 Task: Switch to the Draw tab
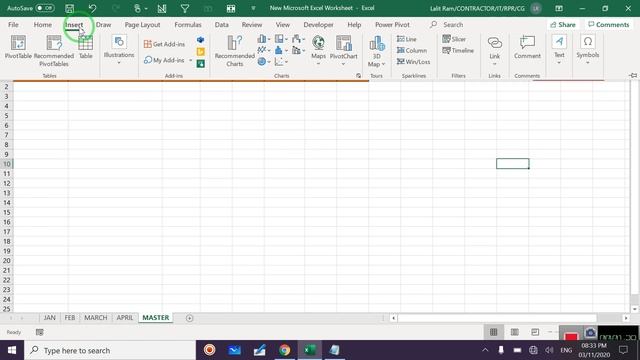[x=103, y=24]
